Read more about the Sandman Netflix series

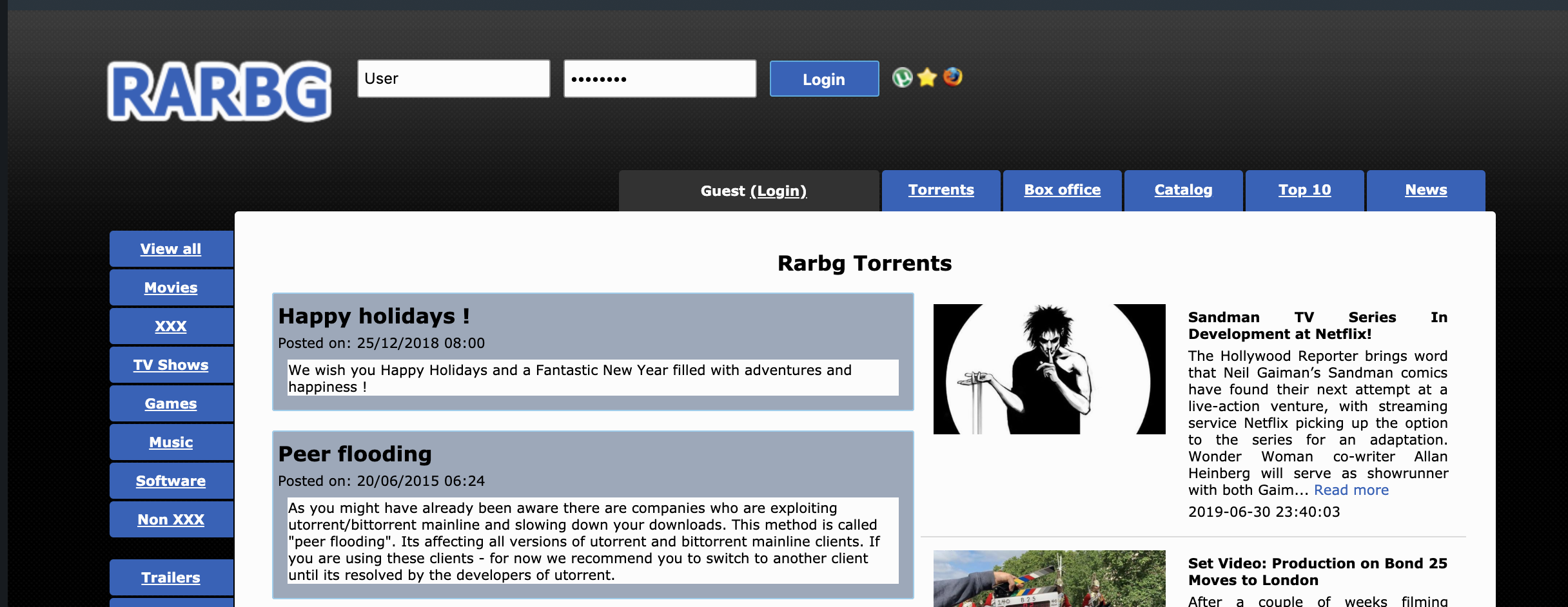1350,490
